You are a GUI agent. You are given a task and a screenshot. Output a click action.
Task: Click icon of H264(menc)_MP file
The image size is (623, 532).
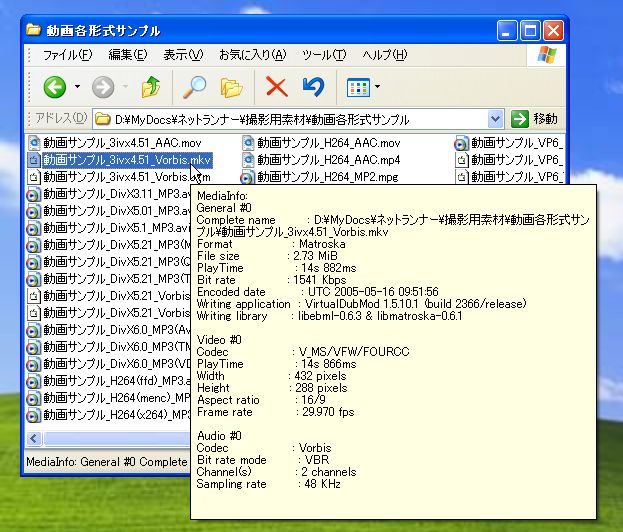33,399
